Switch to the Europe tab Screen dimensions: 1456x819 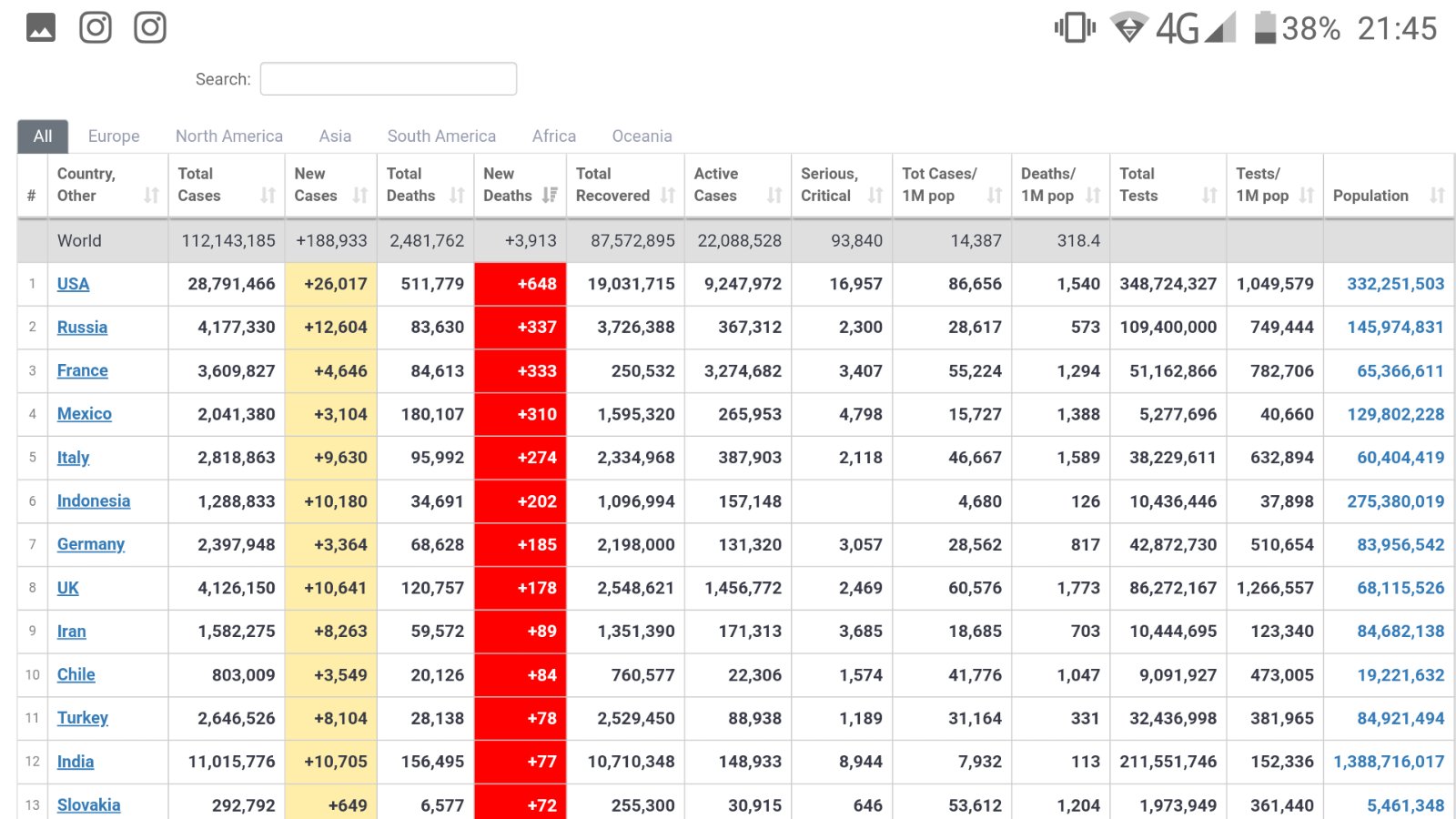[x=114, y=136]
